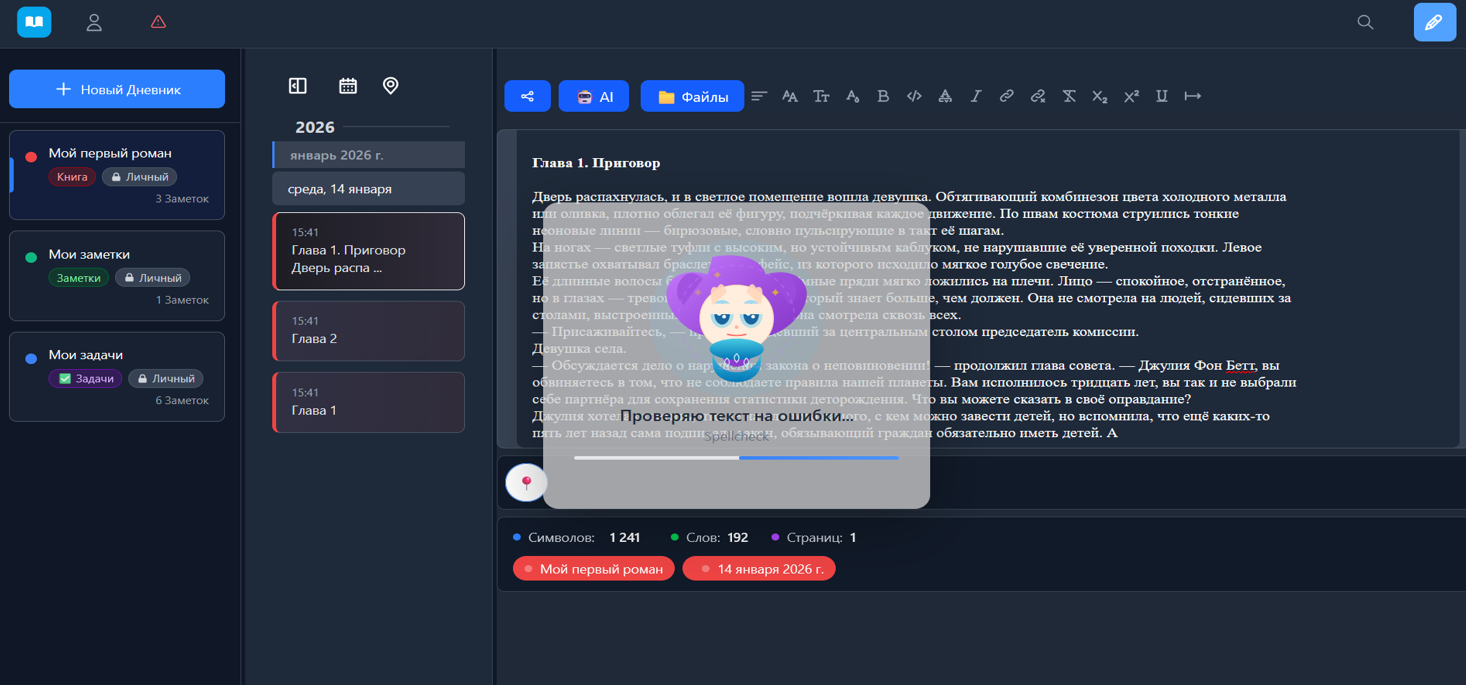Apply italic formatting
This screenshot has height=685, width=1466.
click(x=976, y=96)
